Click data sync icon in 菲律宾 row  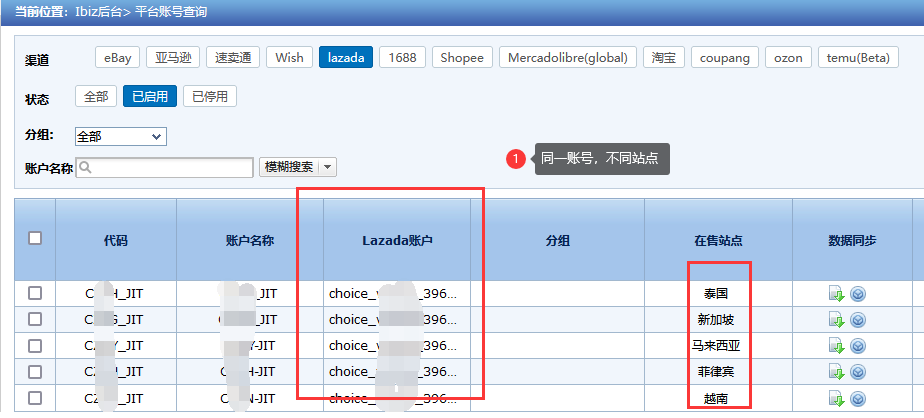coord(837,371)
